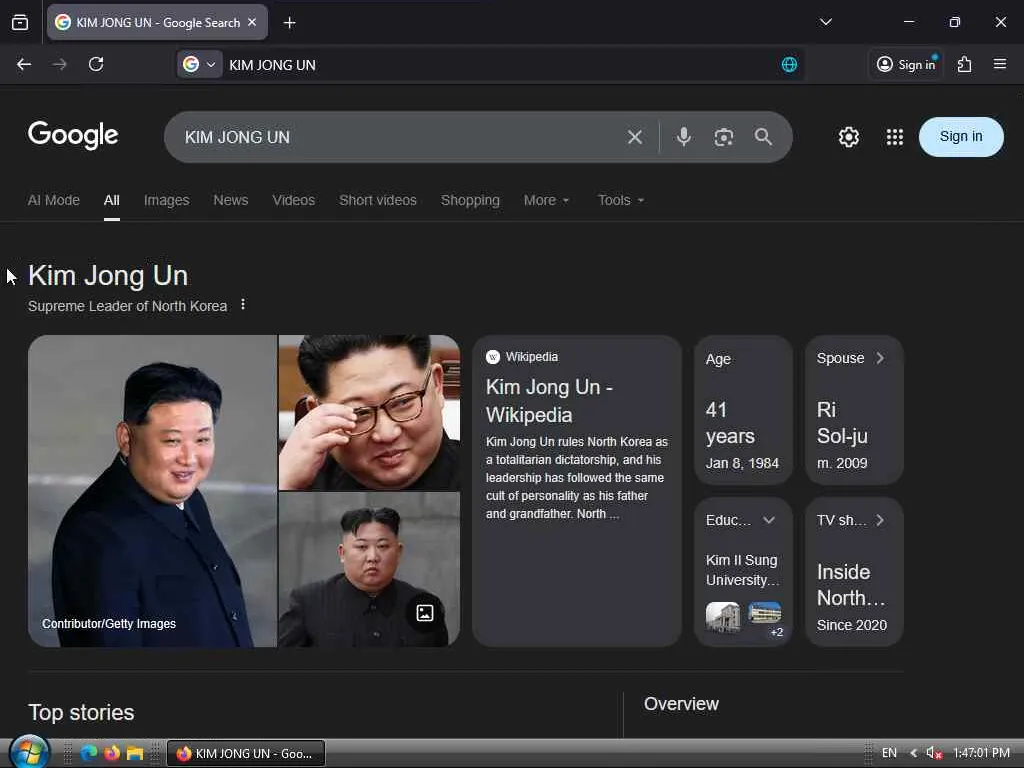
Task: Click the Kim Il Sung University text
Action: (743, 570)
